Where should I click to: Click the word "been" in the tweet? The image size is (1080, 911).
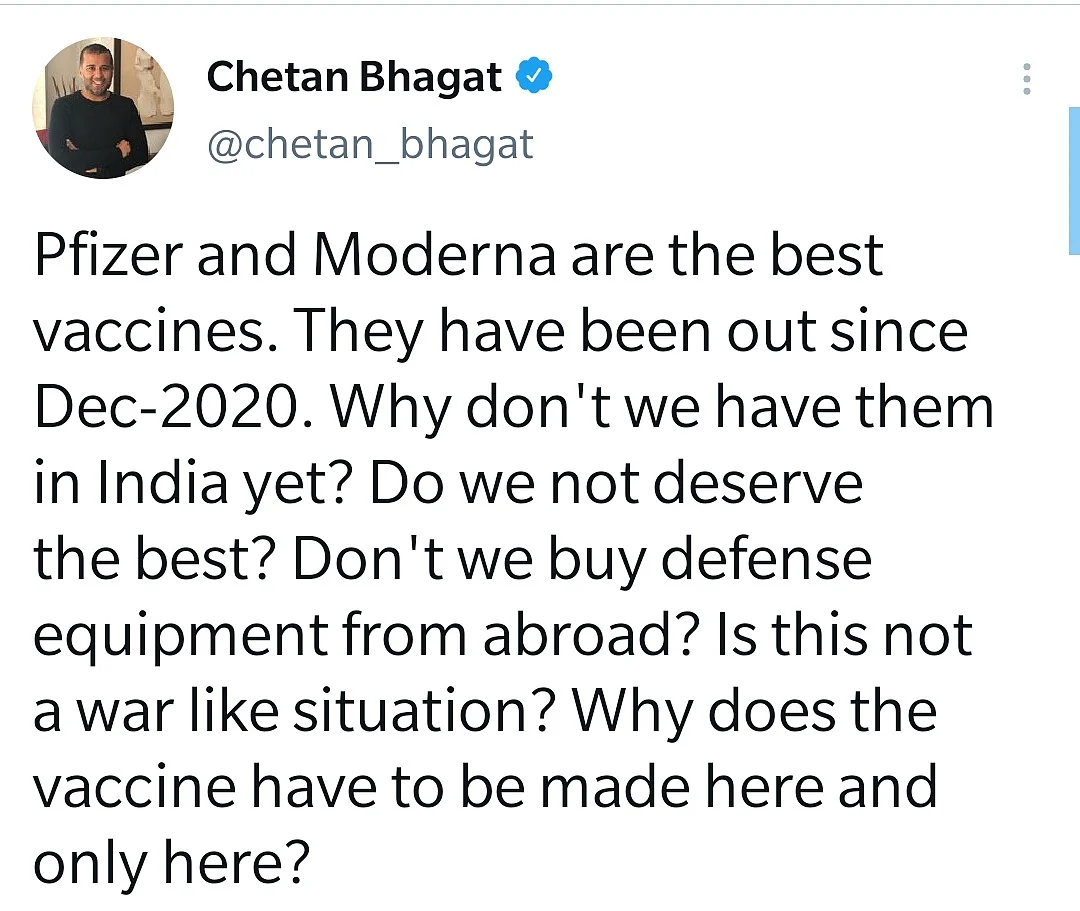tap(645, 331)
